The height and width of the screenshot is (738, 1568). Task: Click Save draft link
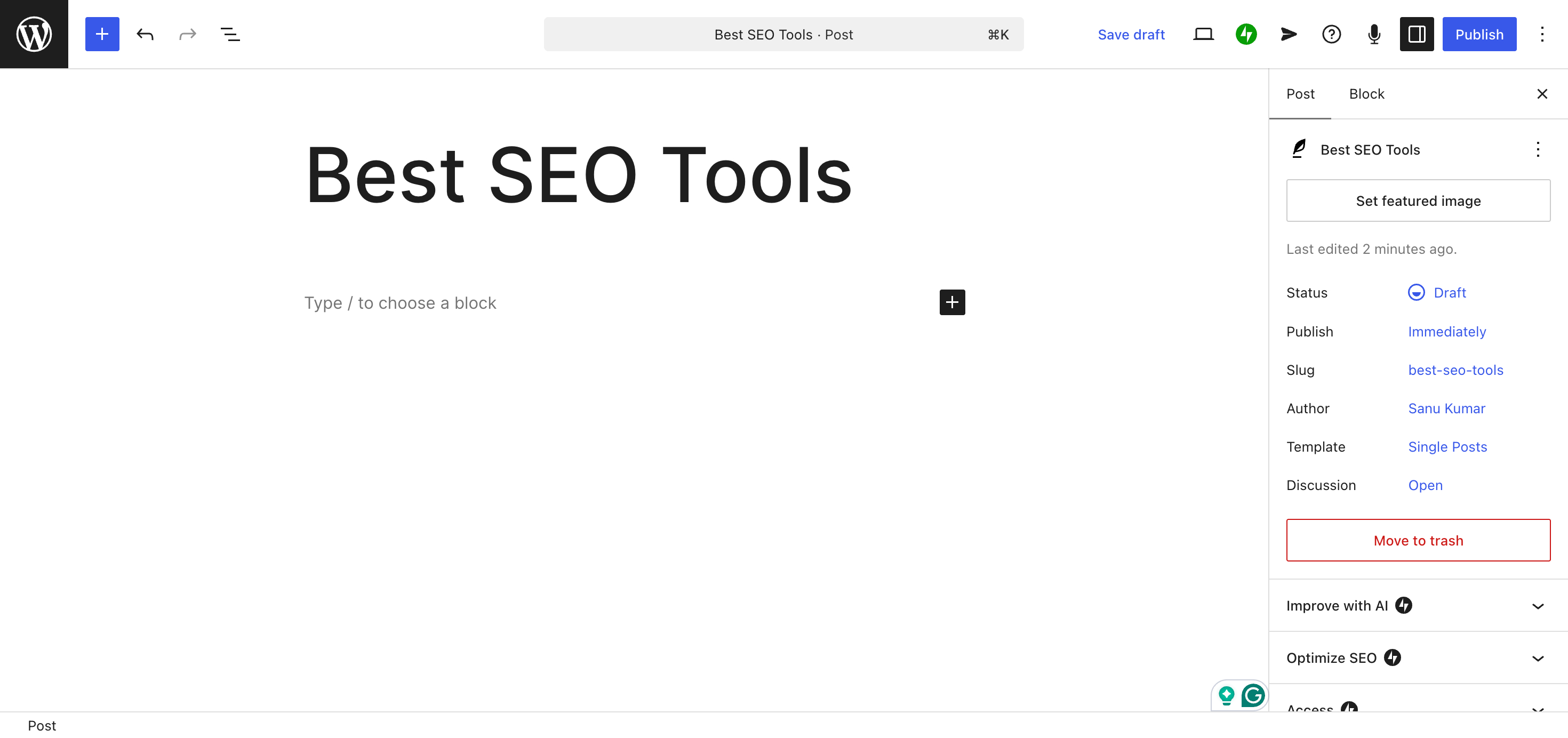point(1131,34)
